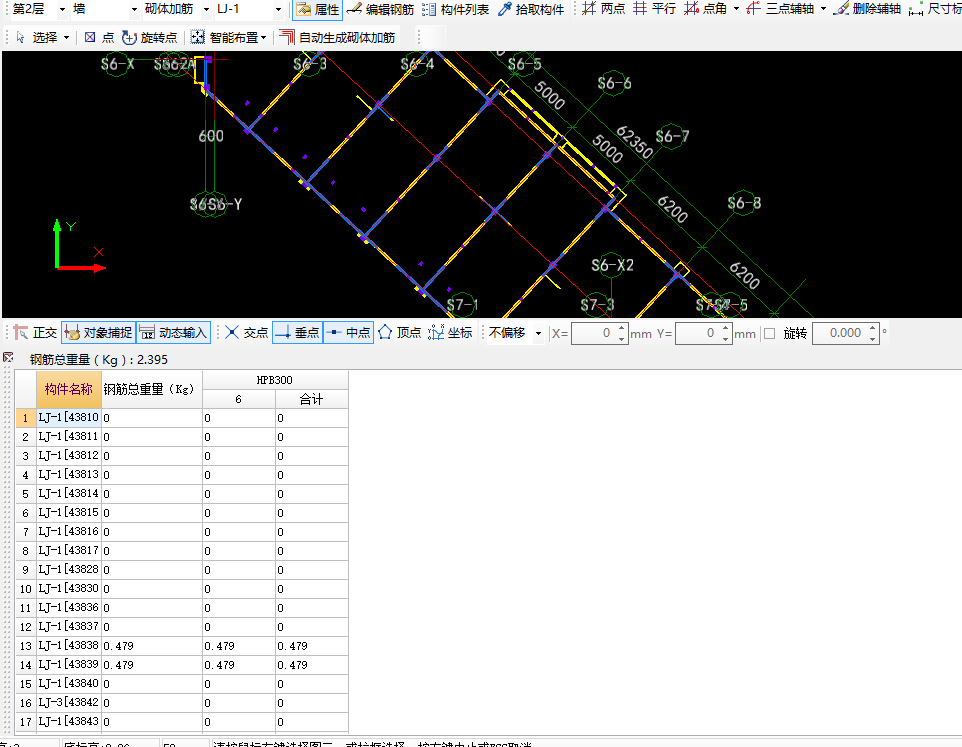Toggle 动态输入 dynamic input

(174, 332)
